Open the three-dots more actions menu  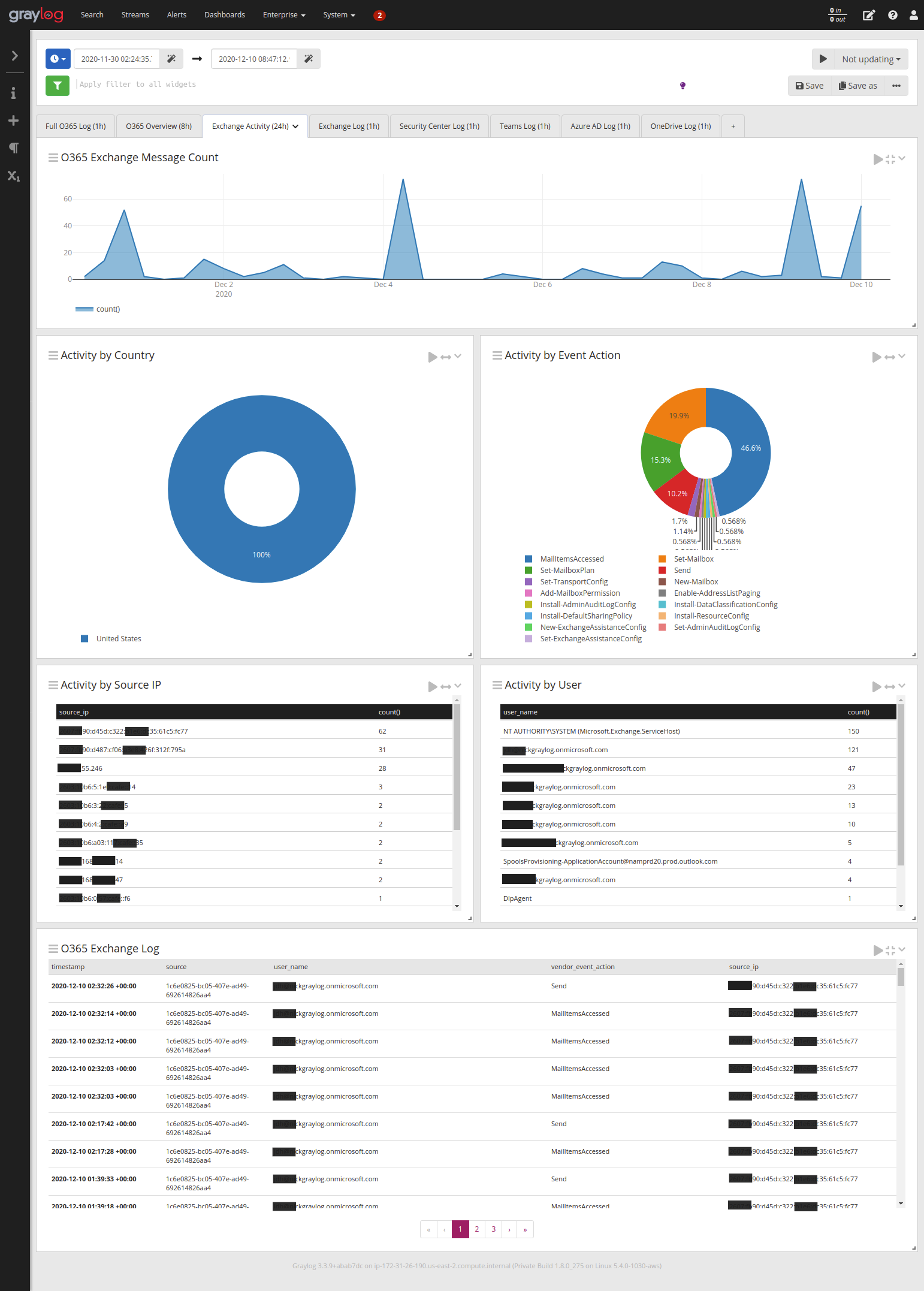[x=896, y=86]
